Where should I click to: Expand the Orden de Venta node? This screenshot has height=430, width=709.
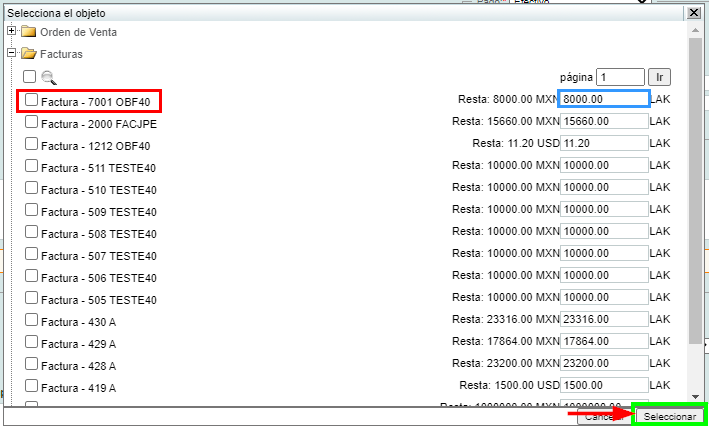[11, 32]
